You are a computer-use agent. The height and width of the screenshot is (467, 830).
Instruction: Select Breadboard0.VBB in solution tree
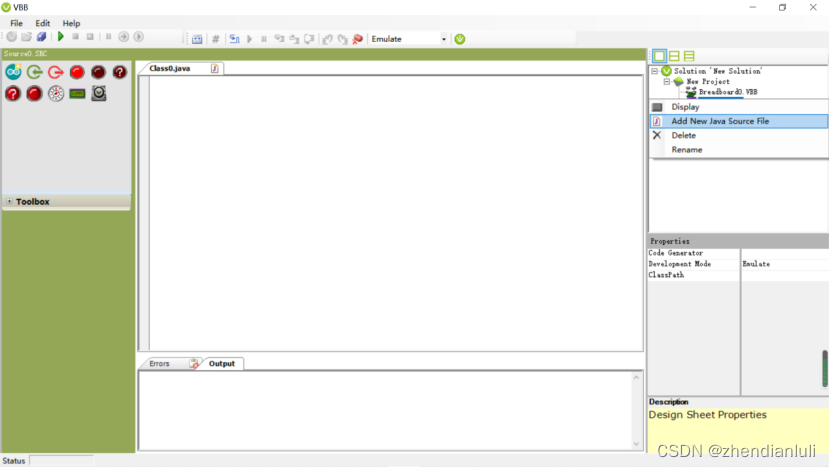pyautogui.click(x=728, y=92)
